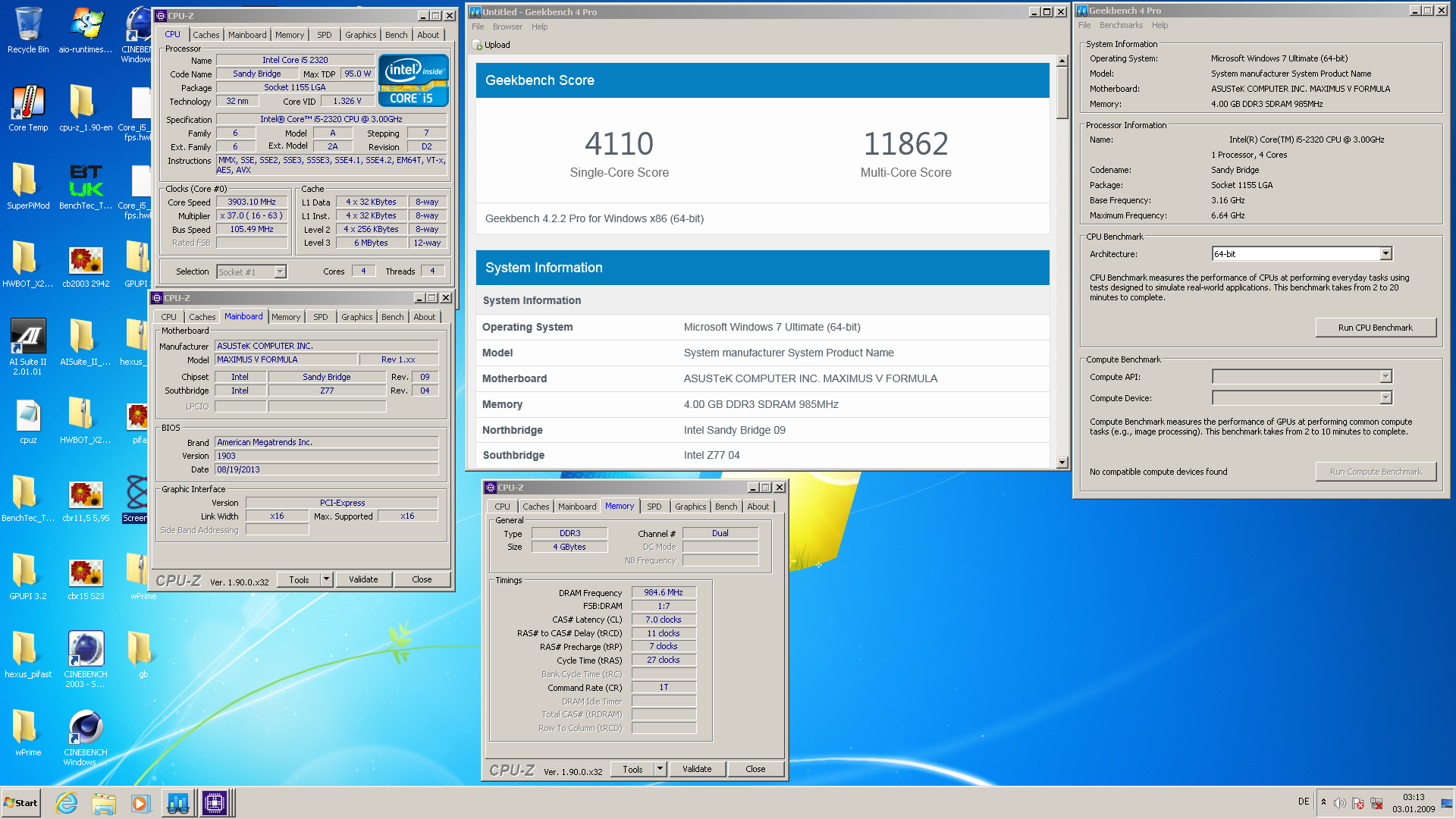Open SPD tab in top CPU-Z window
The width and height of the screenshot is (1456, 819).
[325, 35]
